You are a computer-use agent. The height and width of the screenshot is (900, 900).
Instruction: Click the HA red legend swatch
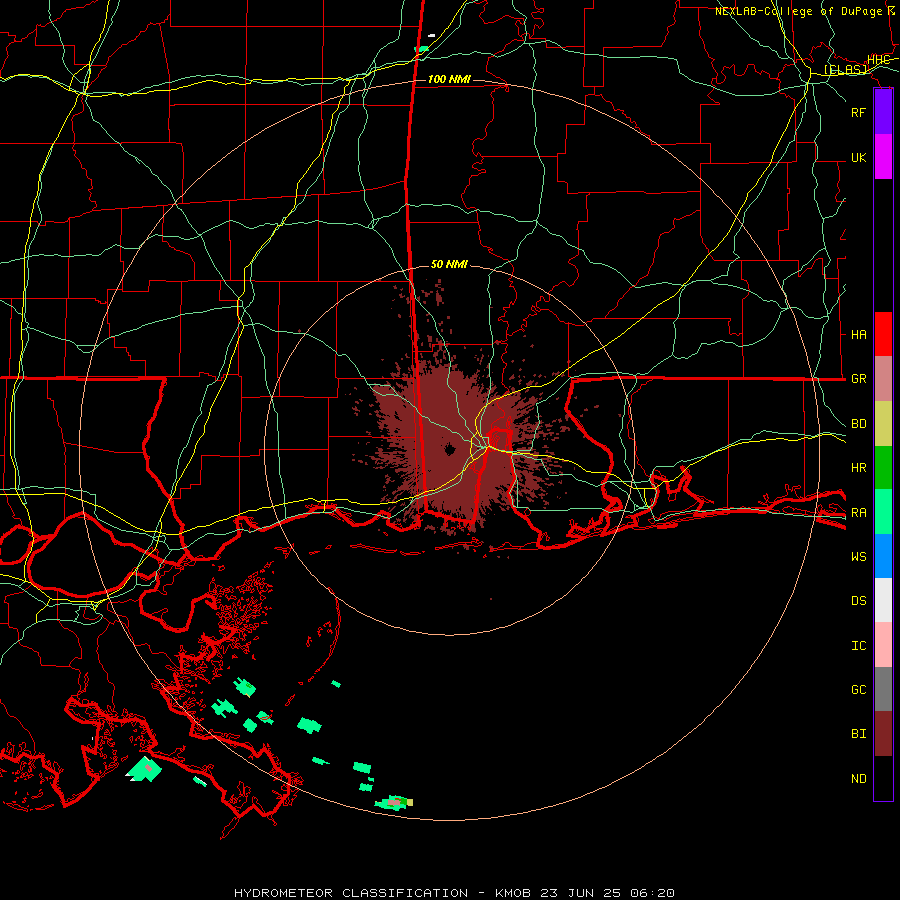883,334
